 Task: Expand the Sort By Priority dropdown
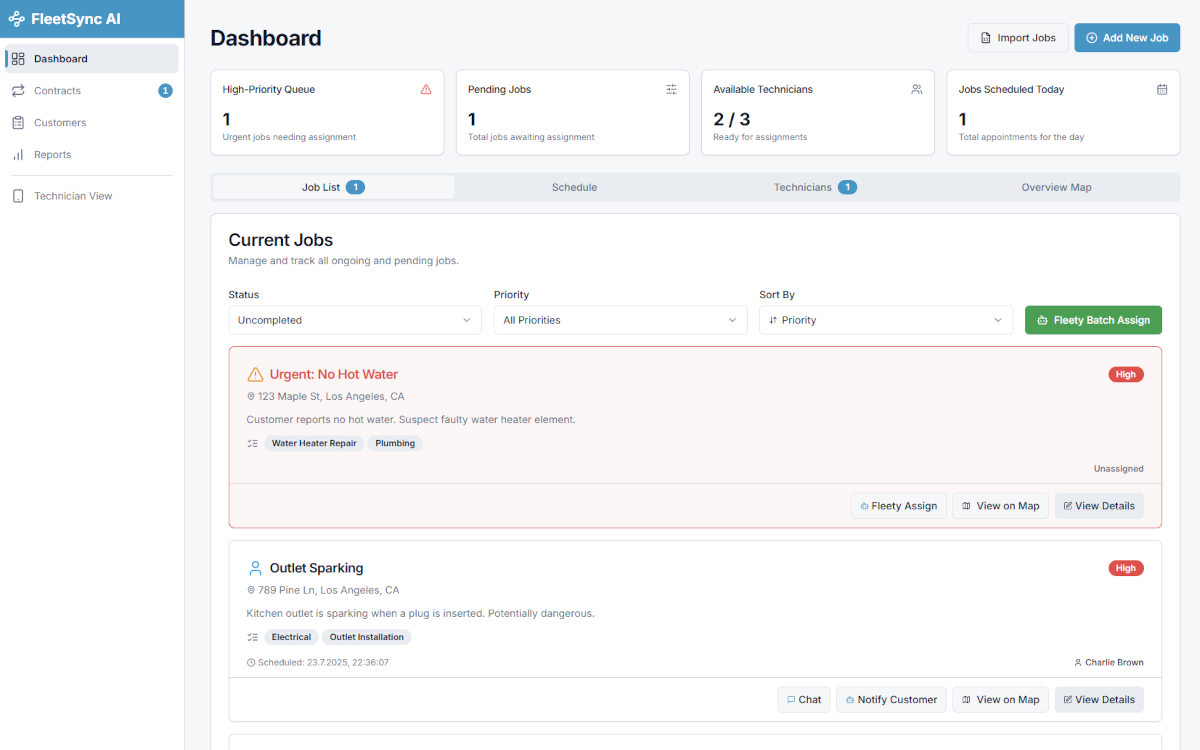point(886,320)
